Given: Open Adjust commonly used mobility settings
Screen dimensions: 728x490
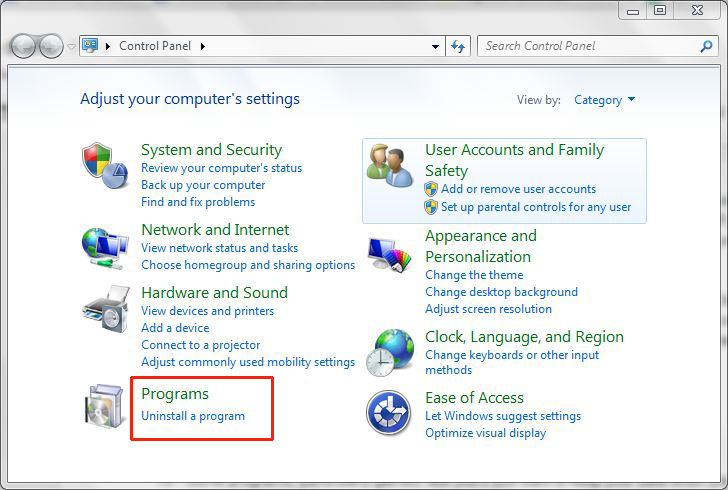Looking at the screenshot, I should click(248, 362).
